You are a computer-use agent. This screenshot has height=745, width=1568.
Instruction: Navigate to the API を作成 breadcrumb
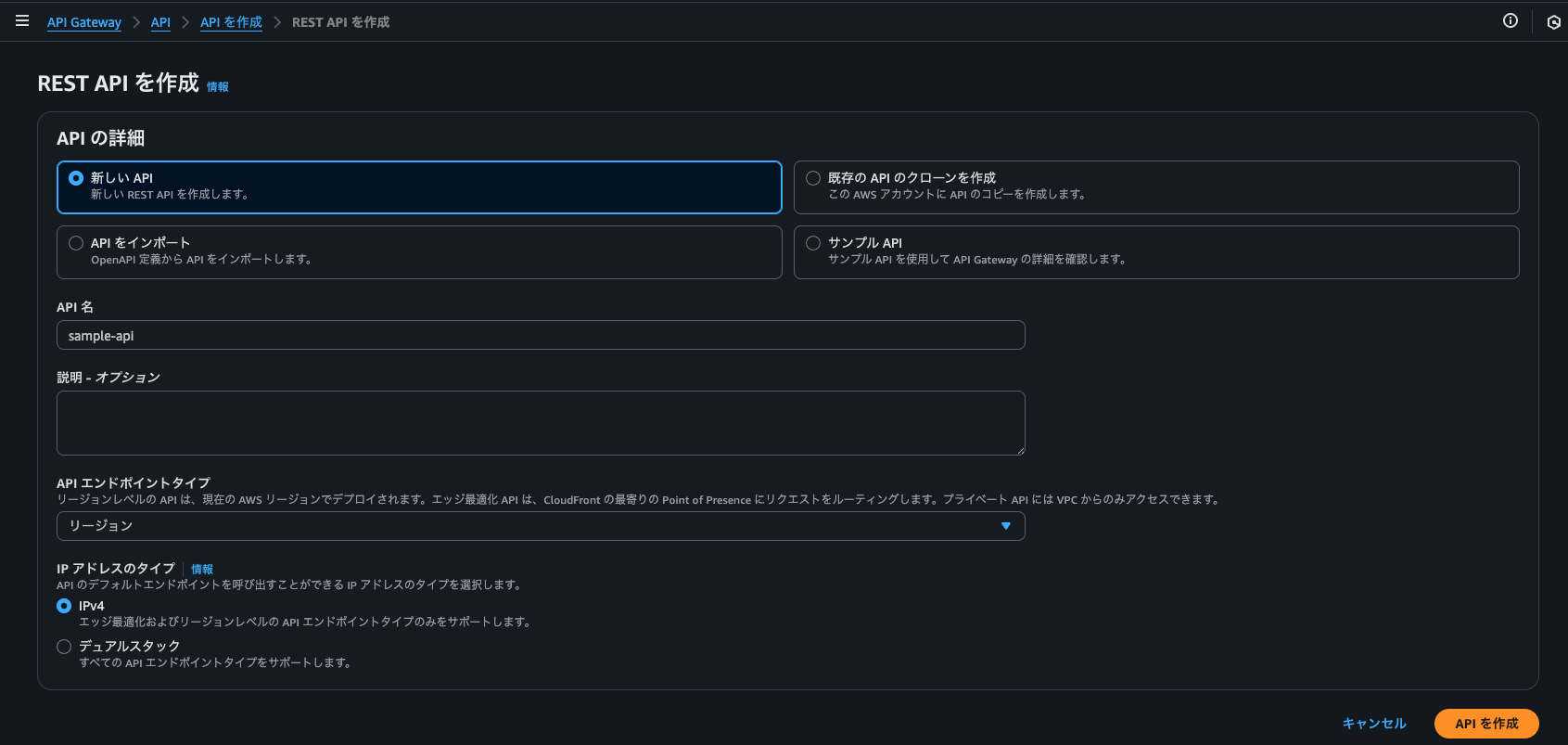coord(231,22)
